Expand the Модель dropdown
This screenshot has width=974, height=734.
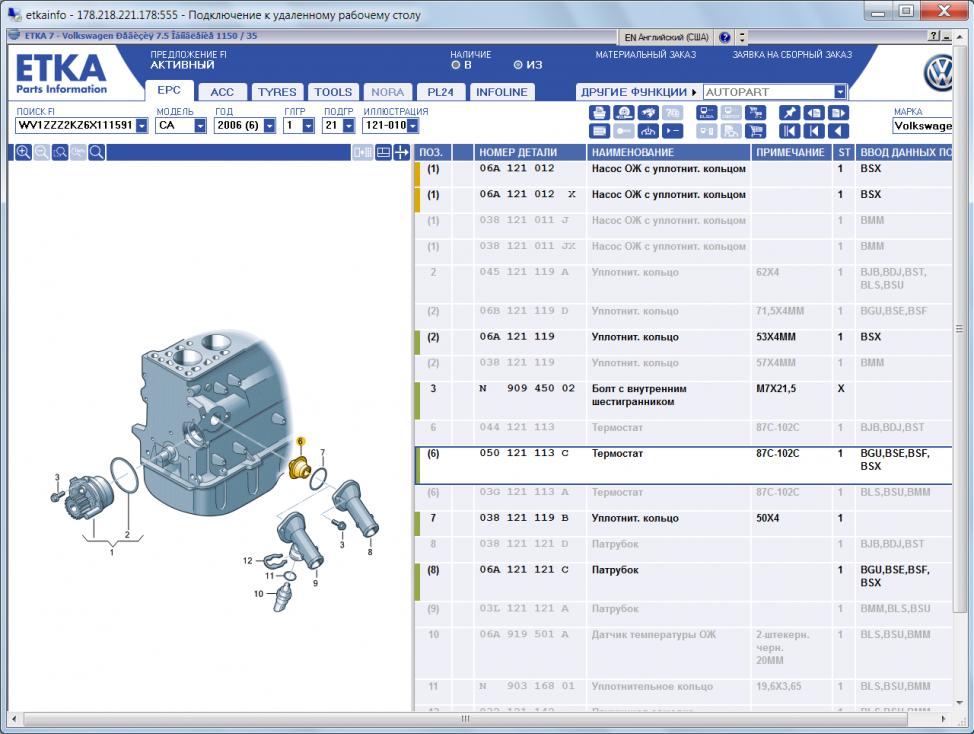tap(199, 125)
